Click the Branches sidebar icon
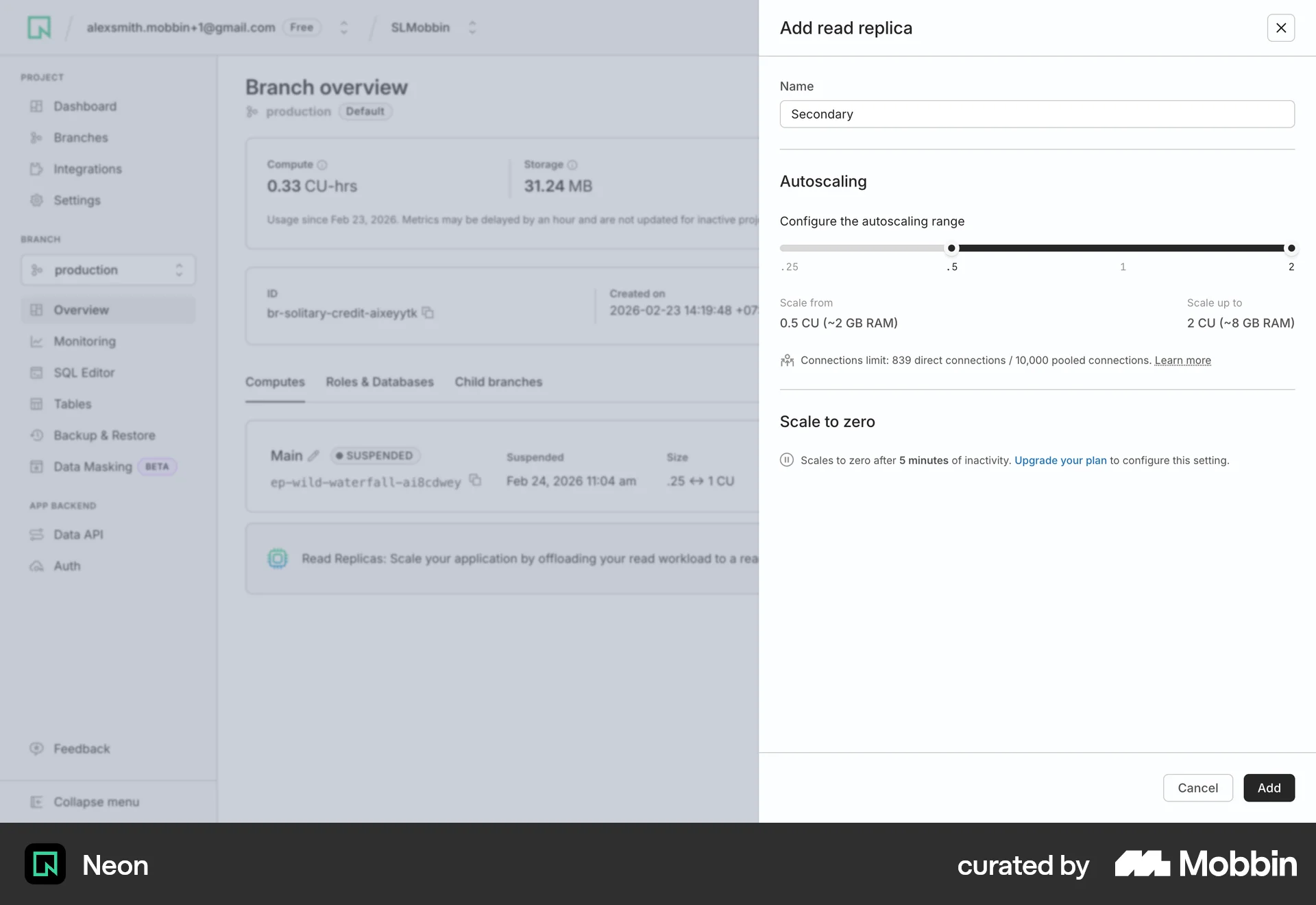 [x=36, y=138]
